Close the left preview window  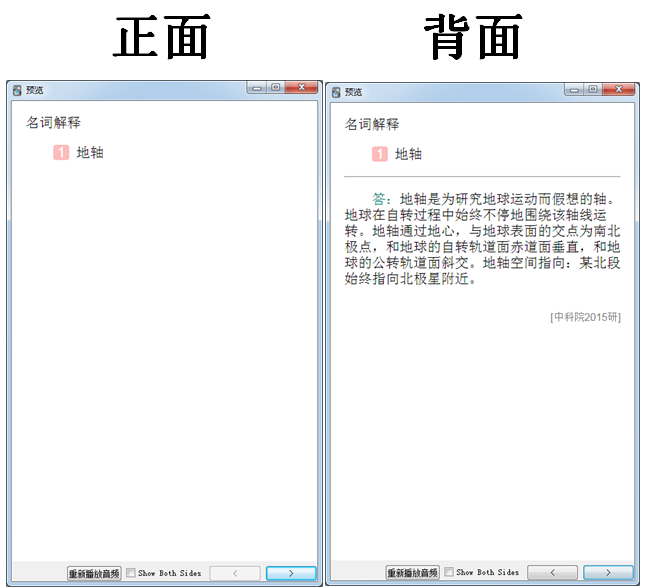pos(302,87)
